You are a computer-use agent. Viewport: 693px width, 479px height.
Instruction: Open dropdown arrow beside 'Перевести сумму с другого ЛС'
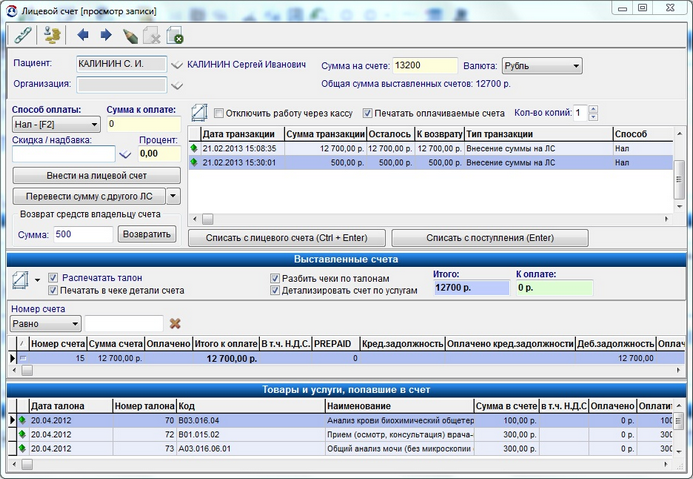[x=173, y=196]
